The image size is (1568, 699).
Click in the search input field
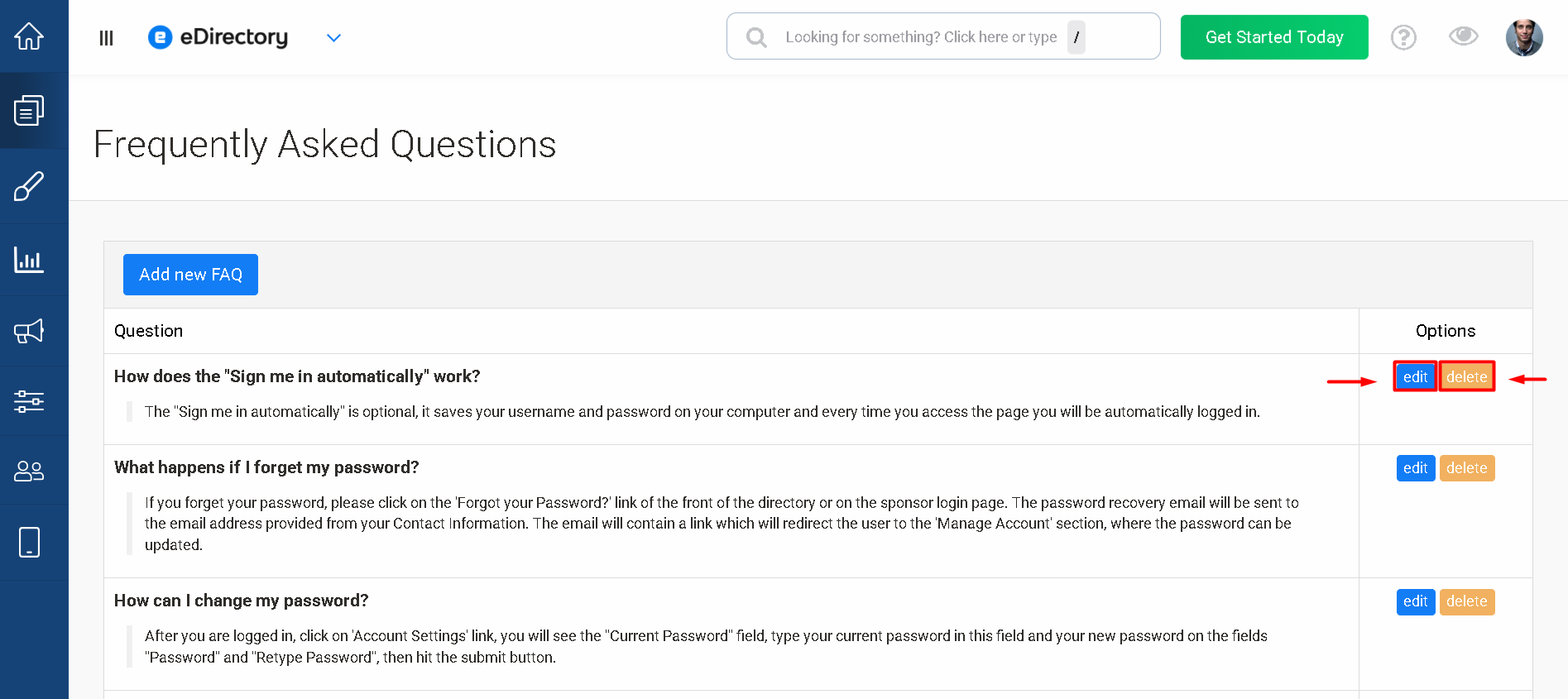tap(920, 37)
